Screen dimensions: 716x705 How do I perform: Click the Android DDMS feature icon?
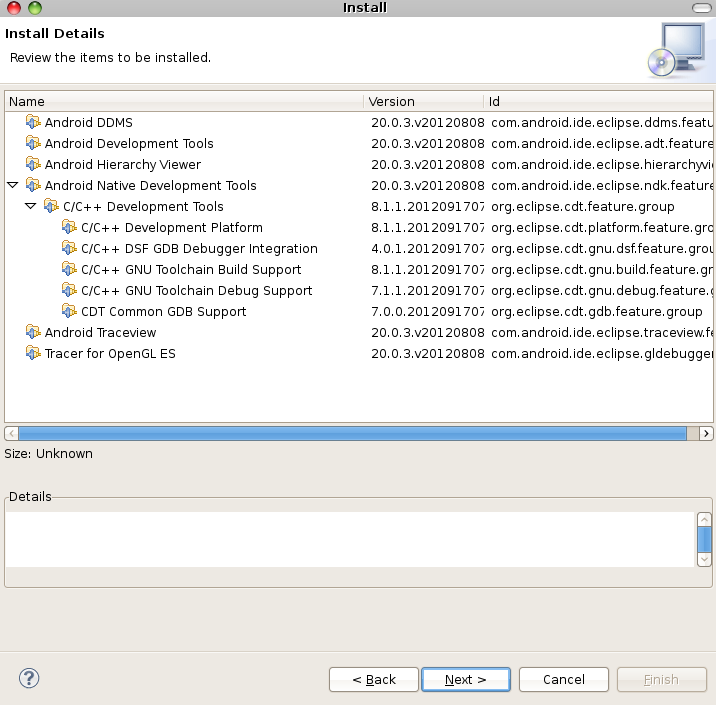pos(33,122)
